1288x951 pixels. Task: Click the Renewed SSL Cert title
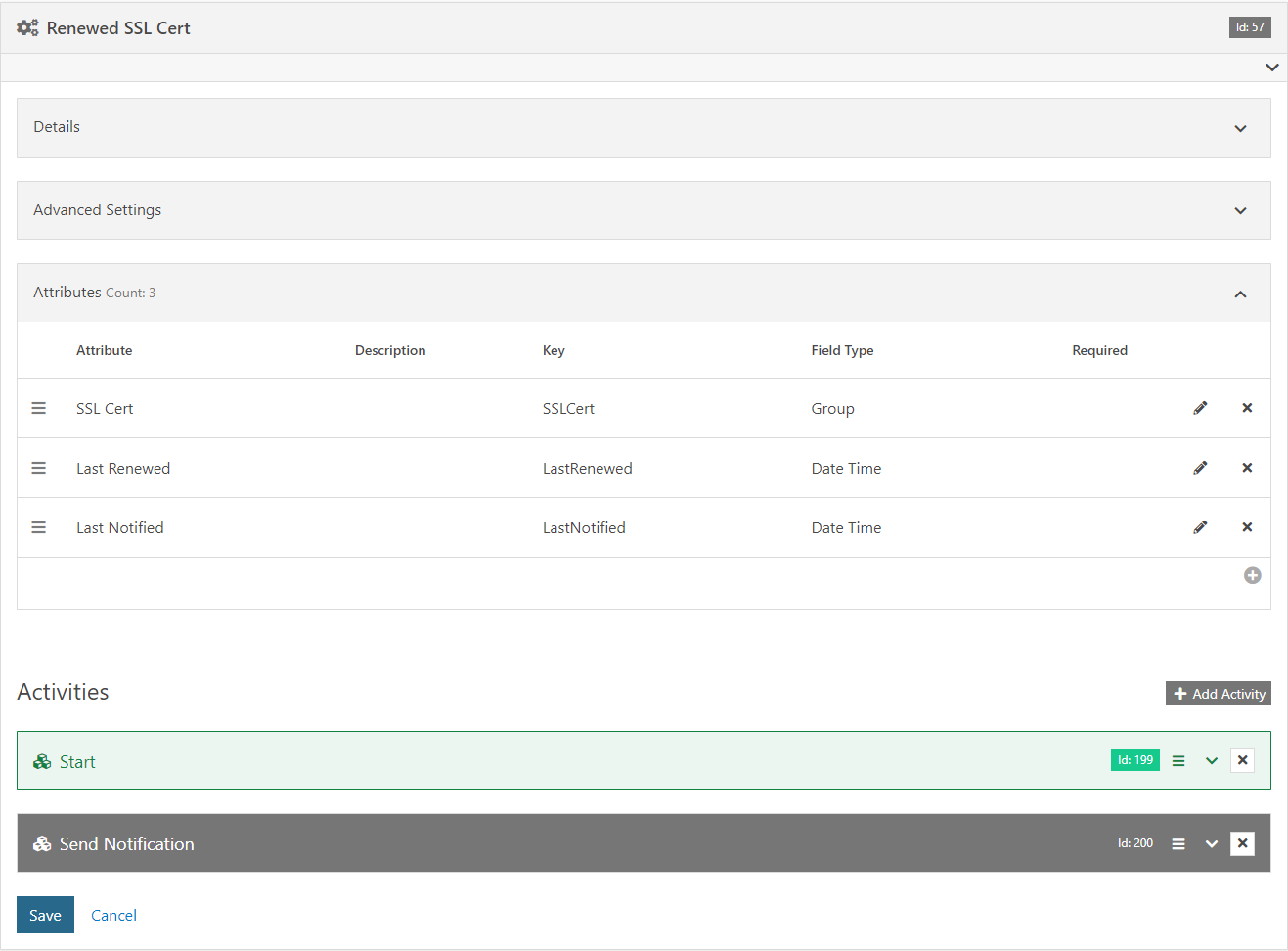[118, 28]
